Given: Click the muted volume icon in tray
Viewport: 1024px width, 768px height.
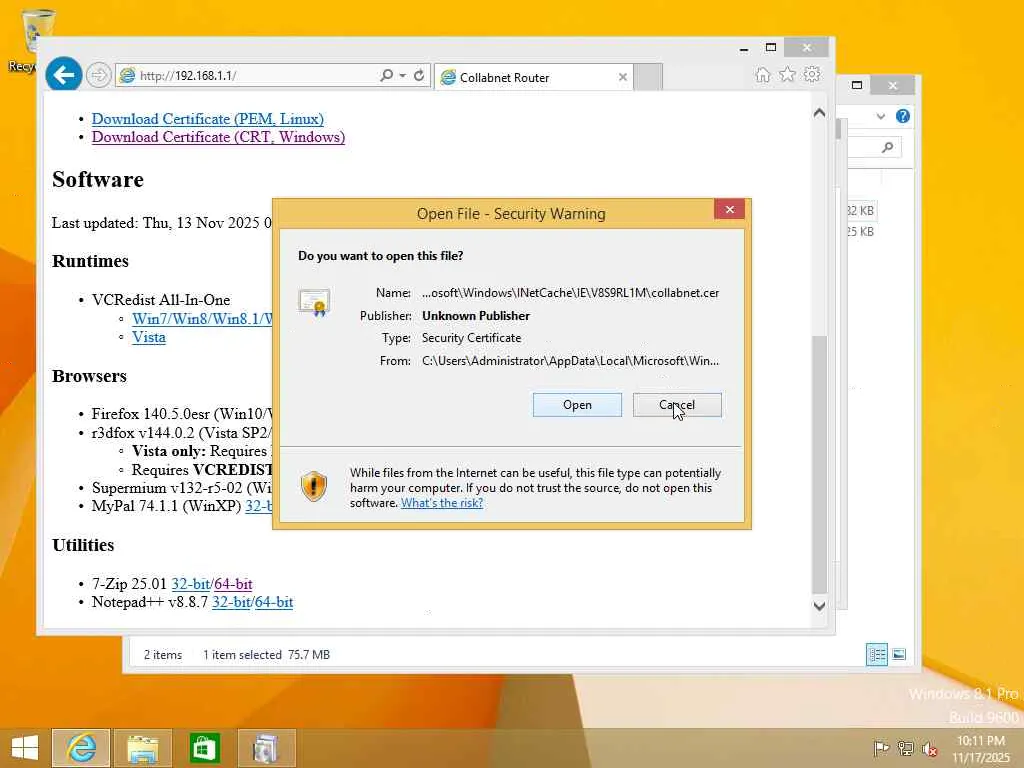Looking at the screenshot, I should click(x=929, y=748).
